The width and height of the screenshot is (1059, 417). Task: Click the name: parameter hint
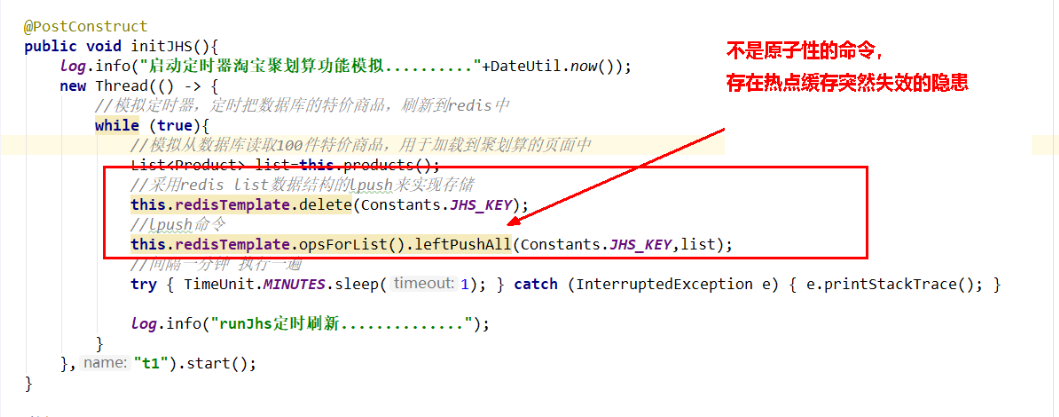[x=105, y=364]
